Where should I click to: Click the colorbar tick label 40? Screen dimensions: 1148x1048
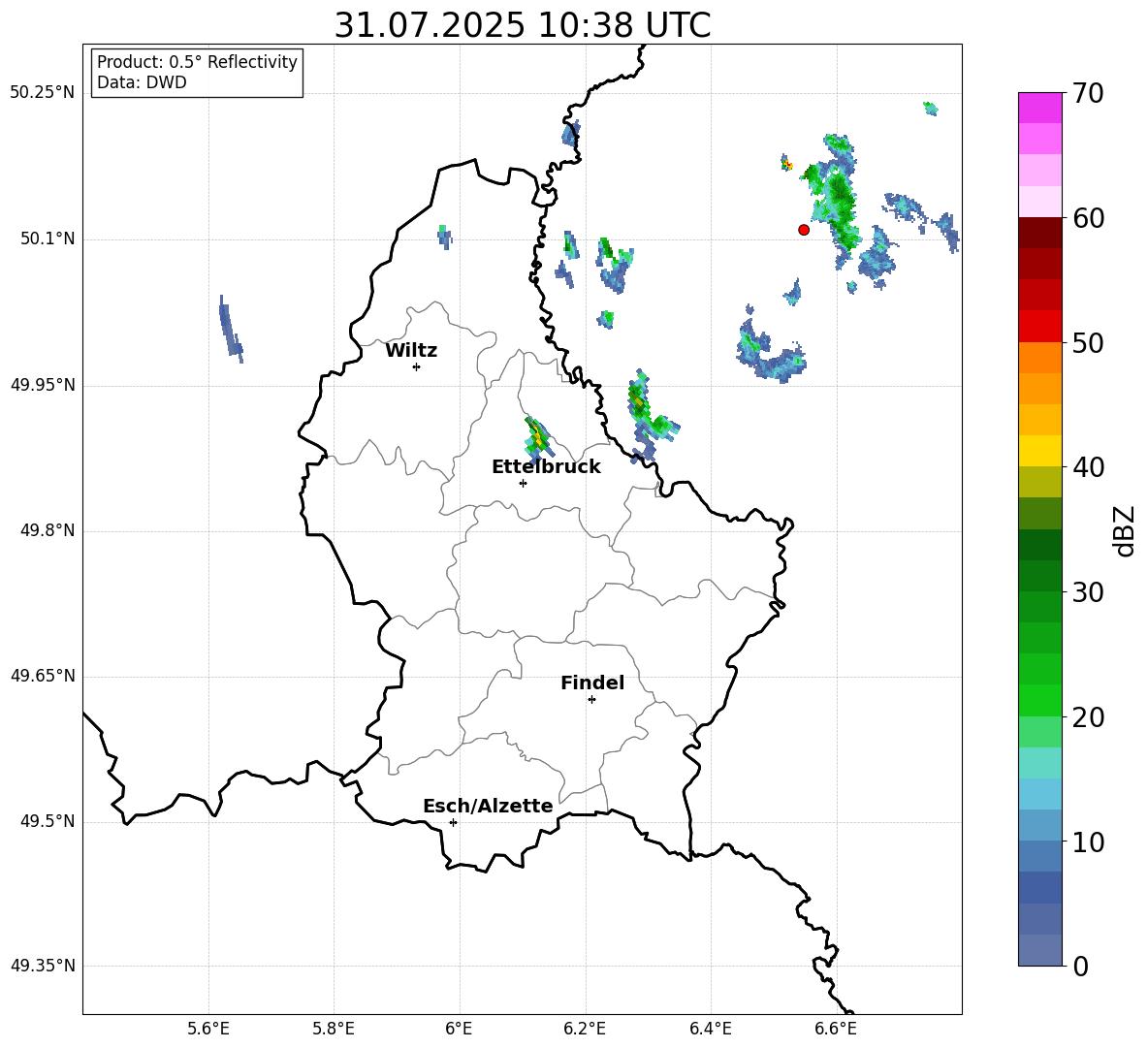1088,467
